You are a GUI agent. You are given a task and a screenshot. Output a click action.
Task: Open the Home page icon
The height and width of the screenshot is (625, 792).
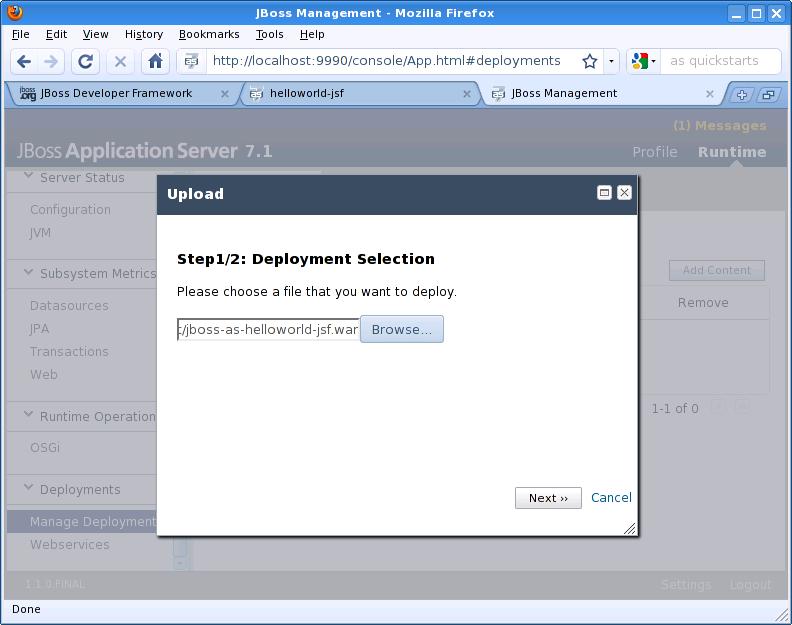pyautogui.click(x=155, y=62)
